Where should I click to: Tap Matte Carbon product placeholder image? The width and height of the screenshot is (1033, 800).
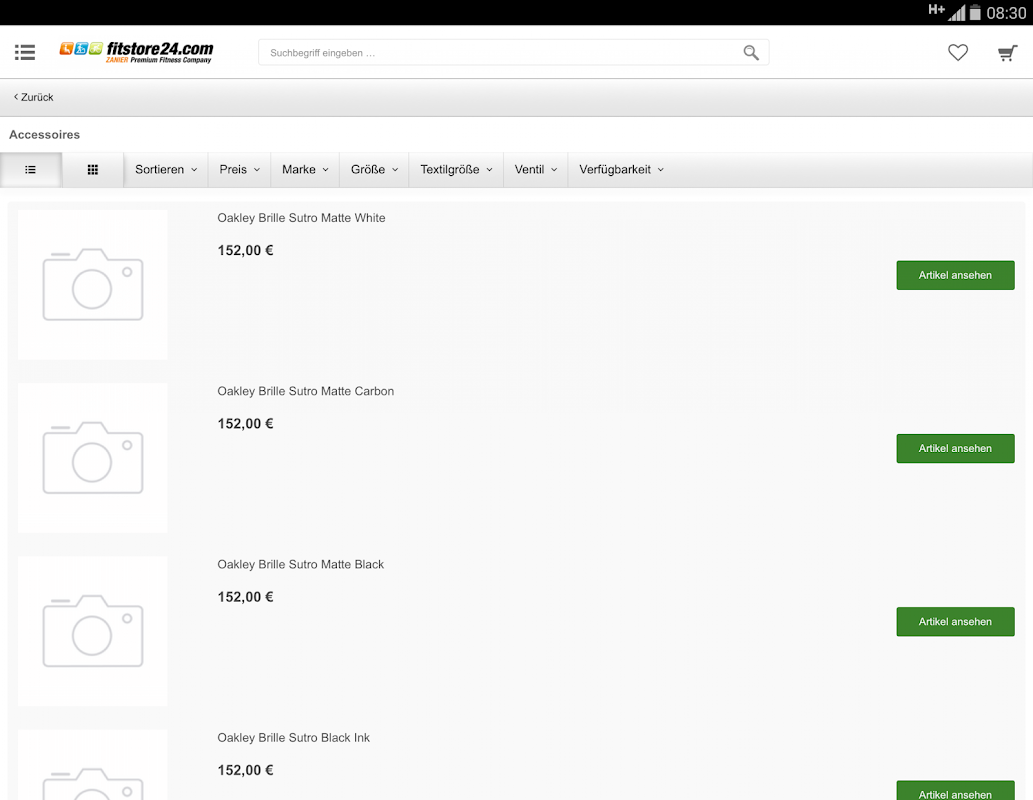pyautogui.click(x=93, y=458)
